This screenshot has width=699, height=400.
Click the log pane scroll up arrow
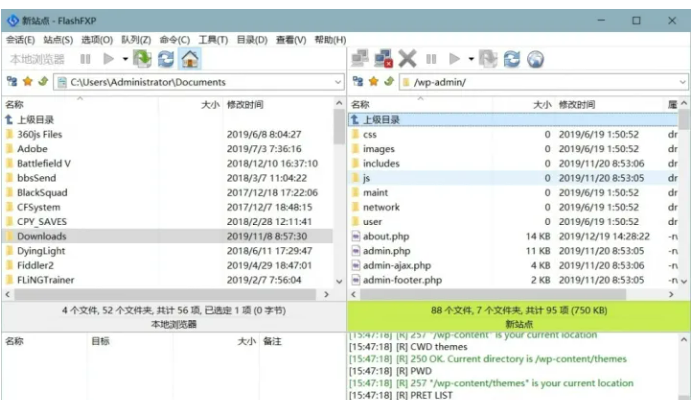[684, 340]
